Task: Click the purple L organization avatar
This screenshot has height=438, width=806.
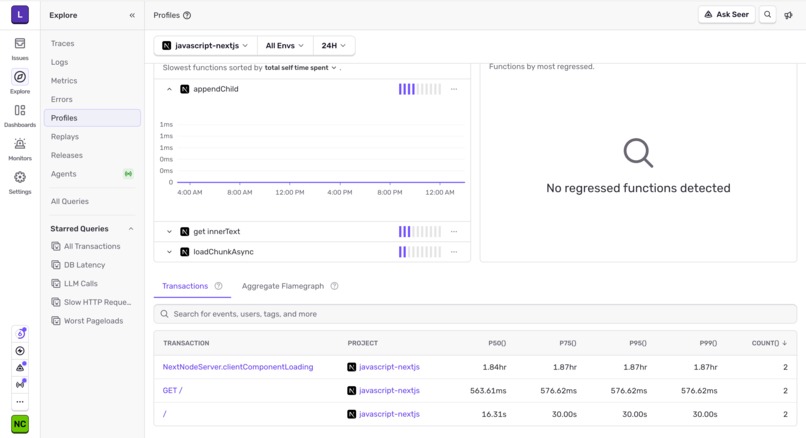Action: [x=20, y=15]
